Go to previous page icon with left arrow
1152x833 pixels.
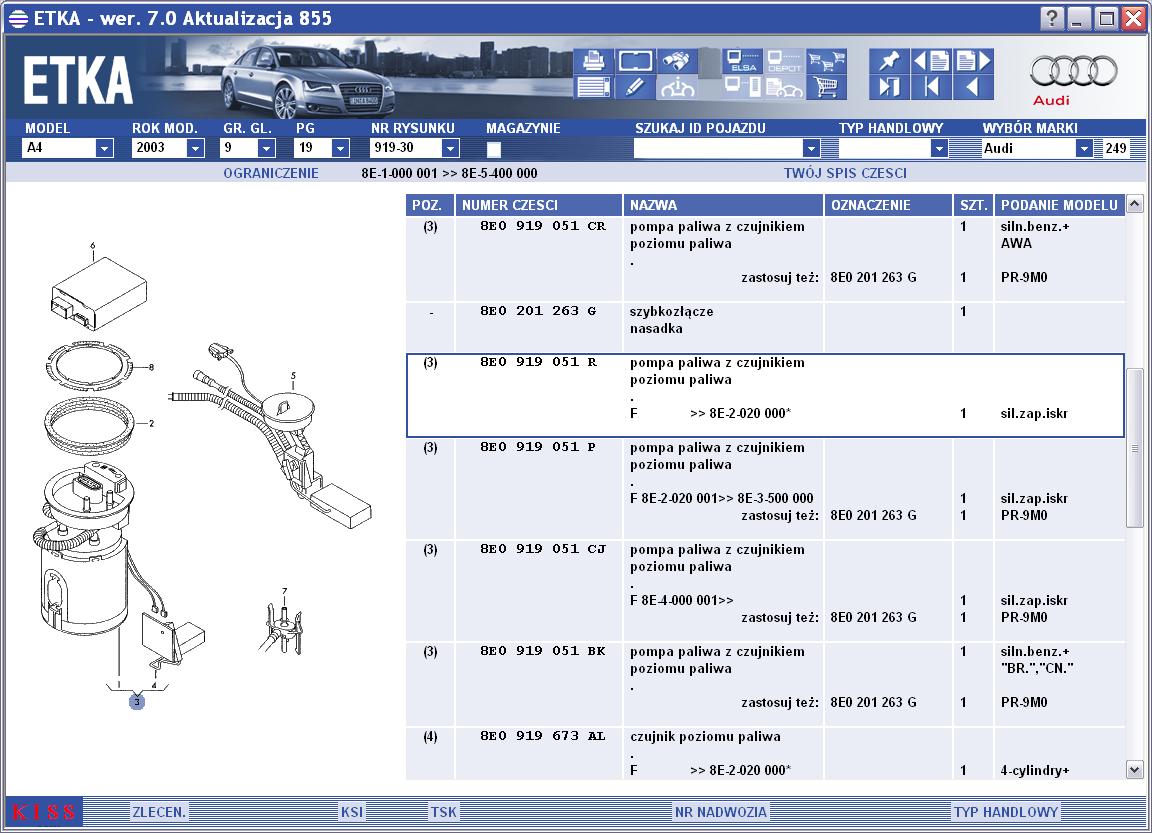click(932, 61)
